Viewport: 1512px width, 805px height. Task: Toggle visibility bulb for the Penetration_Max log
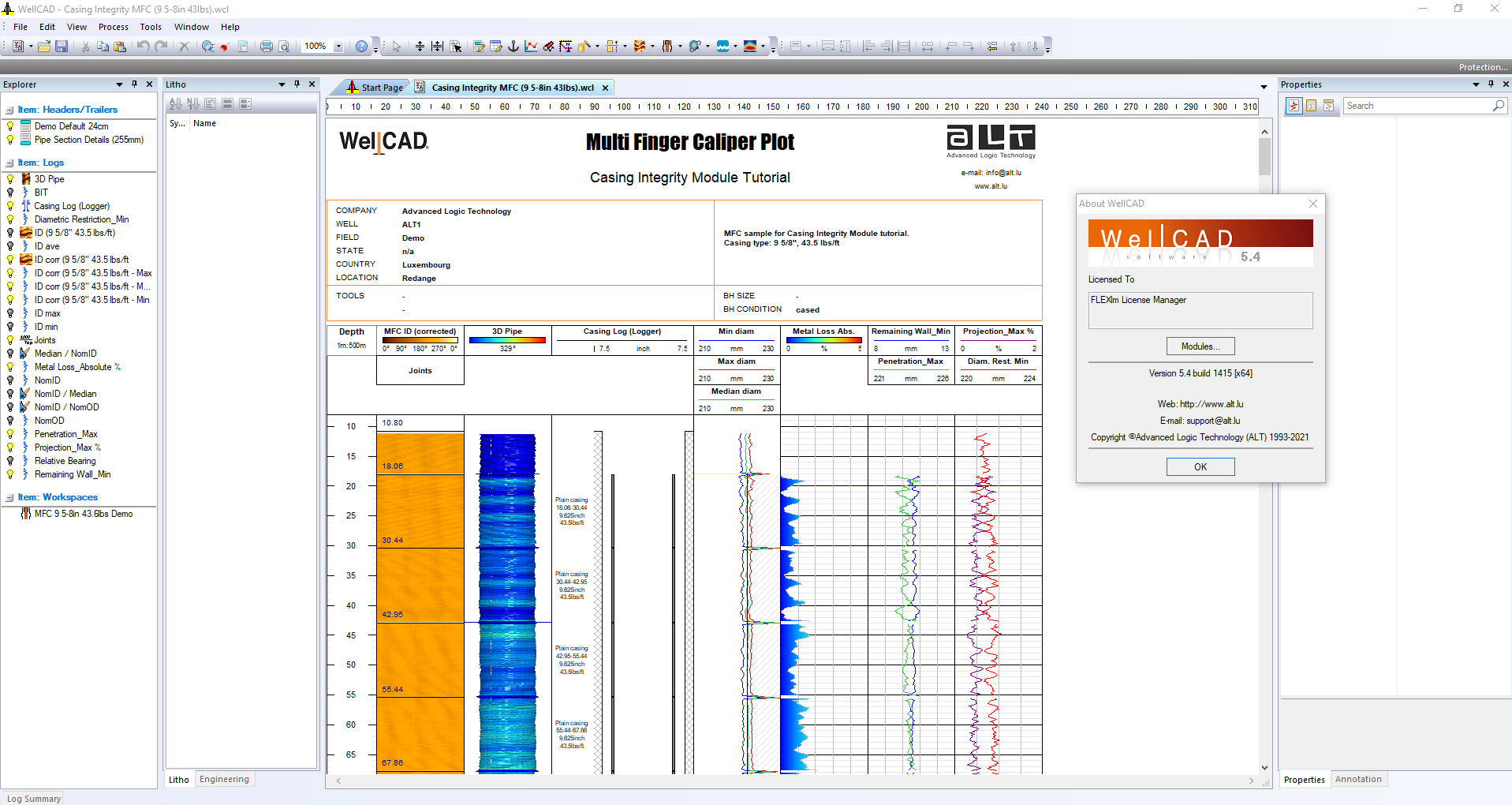click(x=10, y=434)
